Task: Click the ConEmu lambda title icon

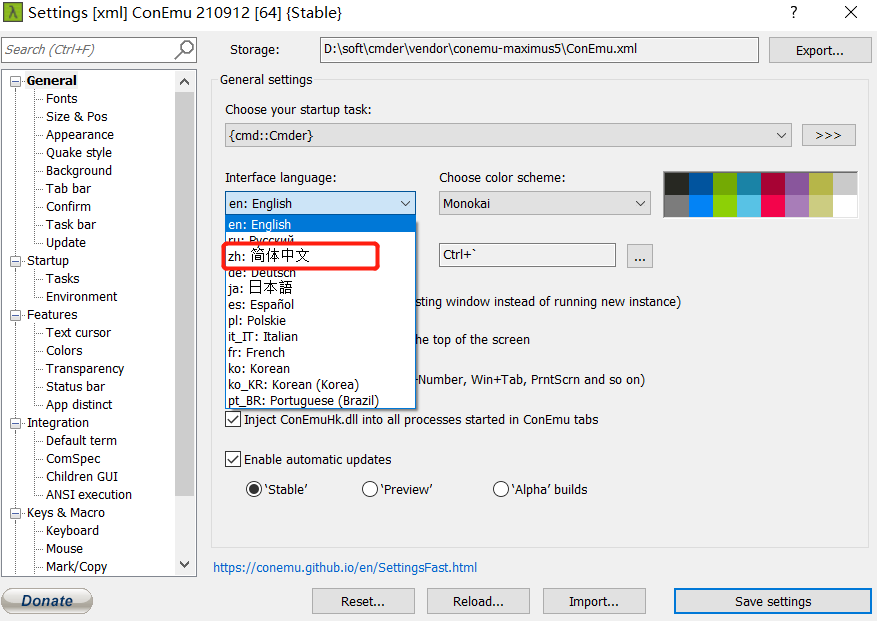Action: pyautogui.click(x=12, y=12)
